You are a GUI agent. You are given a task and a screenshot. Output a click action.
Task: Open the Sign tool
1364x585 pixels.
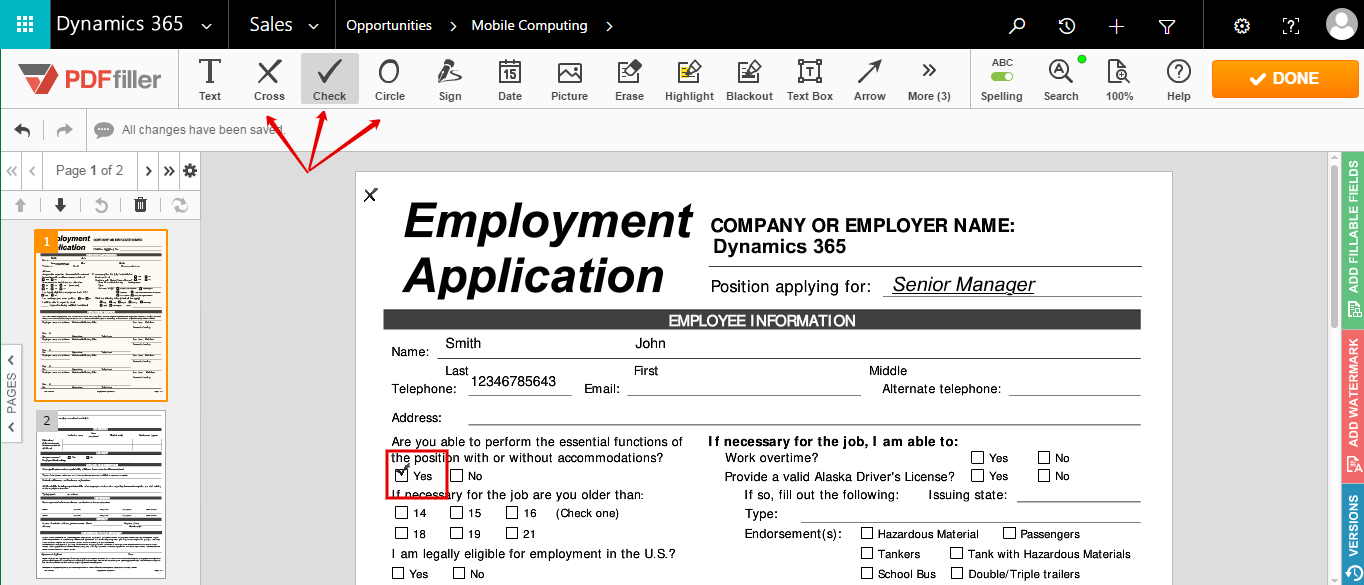coord(450,79)
